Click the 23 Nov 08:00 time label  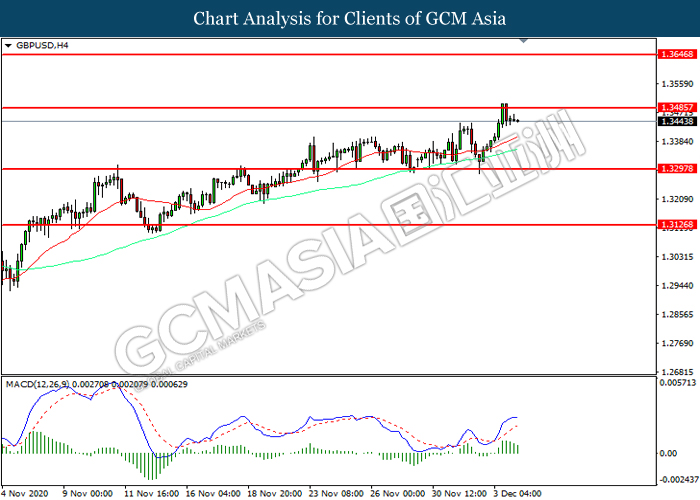tap(336, 494)
